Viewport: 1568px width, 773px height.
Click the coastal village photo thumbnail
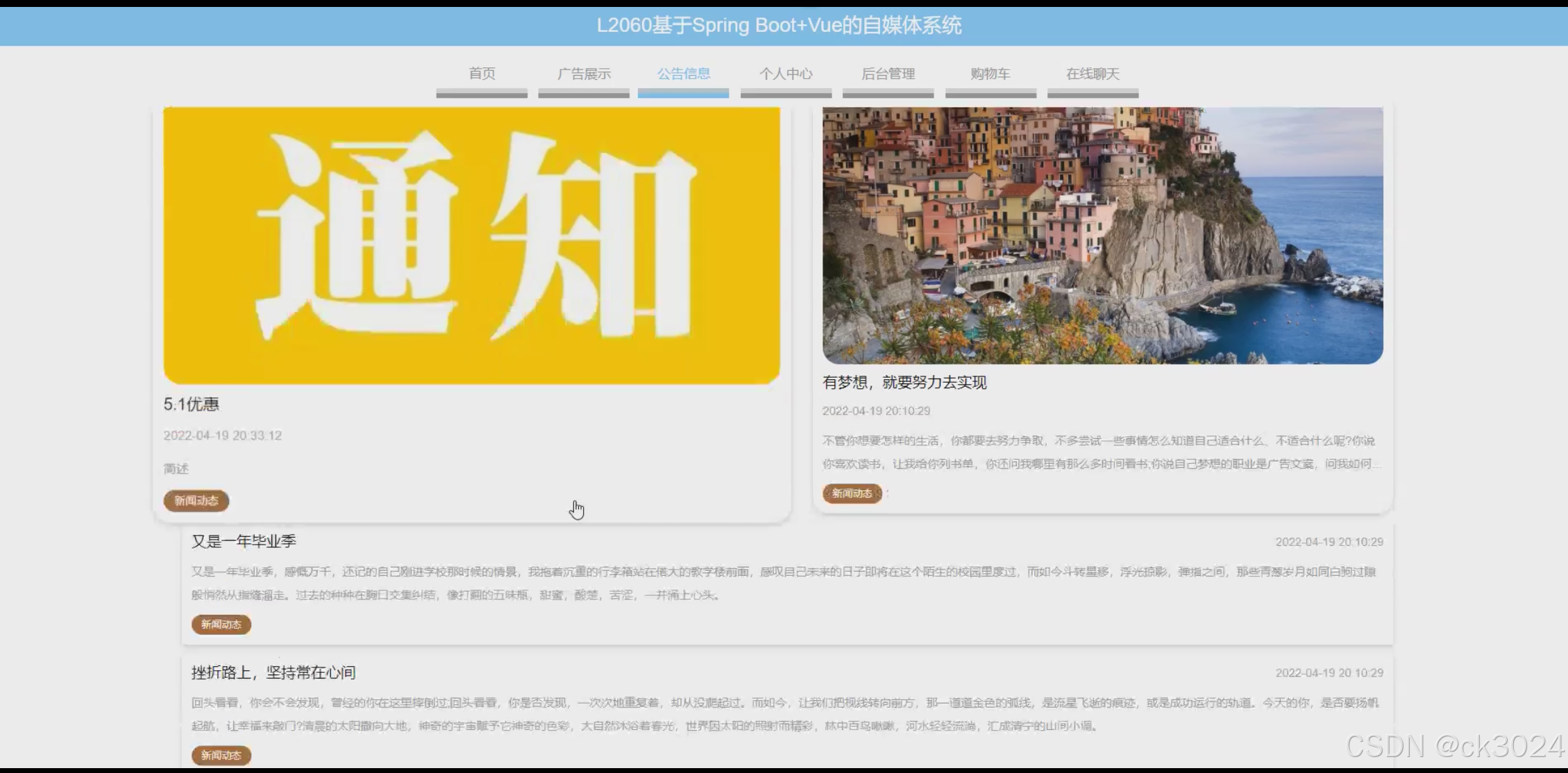coord(1101,236)
